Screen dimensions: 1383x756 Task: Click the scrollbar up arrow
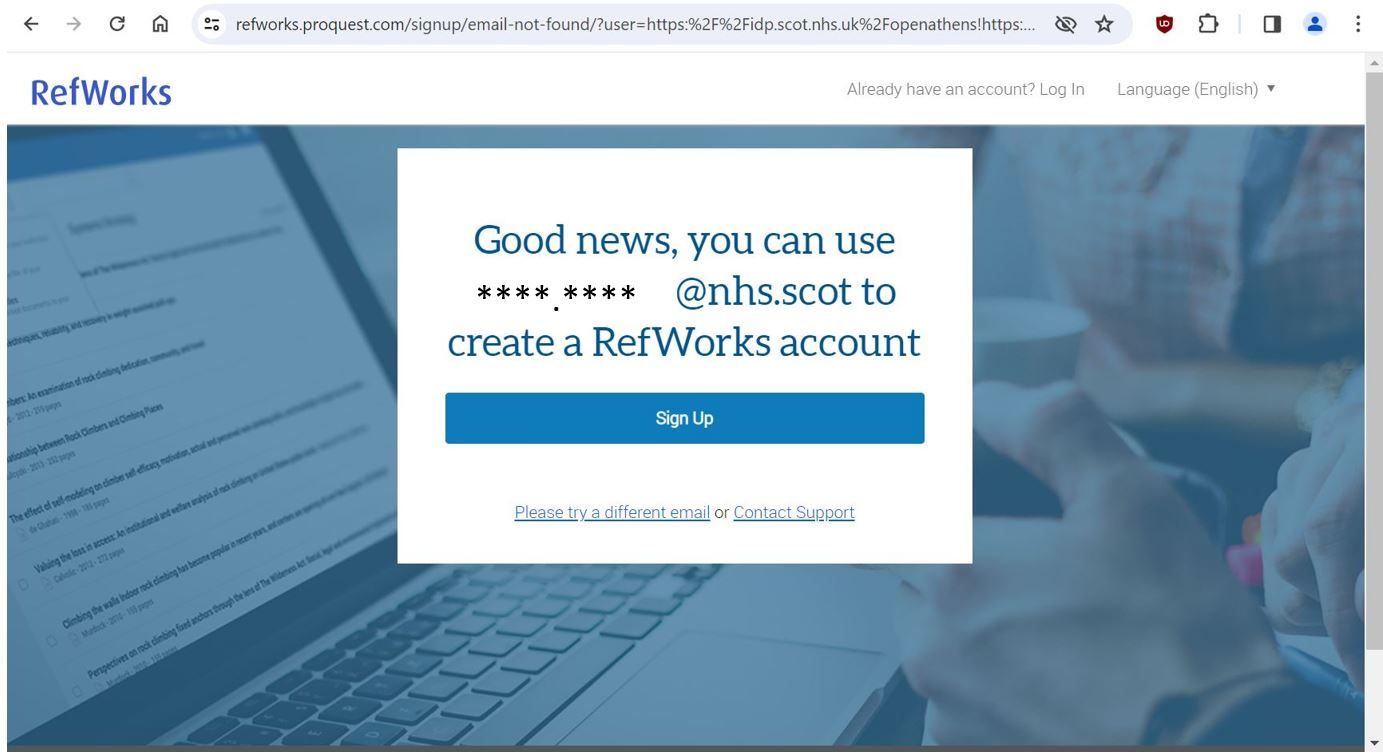coord(1374,63)
